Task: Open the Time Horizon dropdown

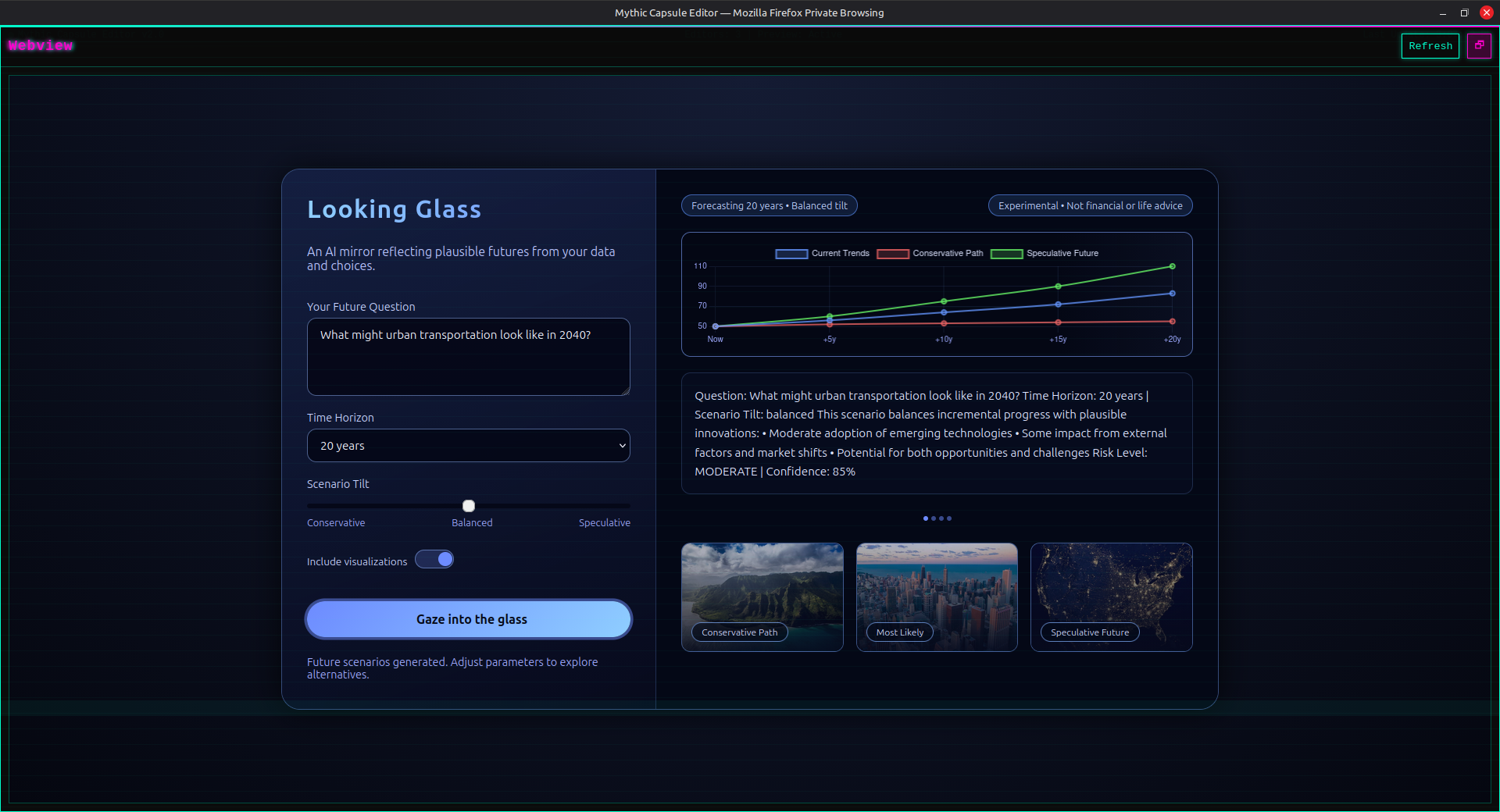Action: [468, 445]
